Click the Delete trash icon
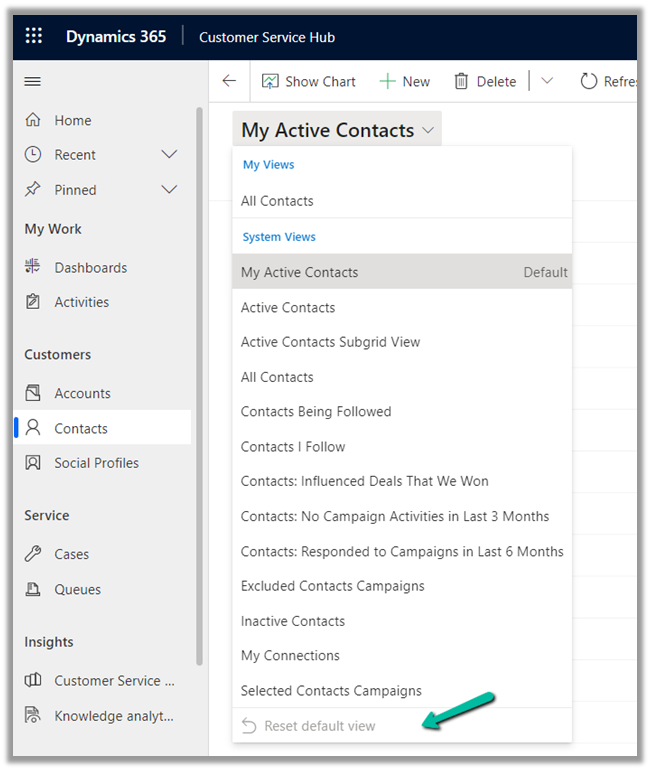The width and height of the screenshot is (650, 771). click(x=461, y=82)
